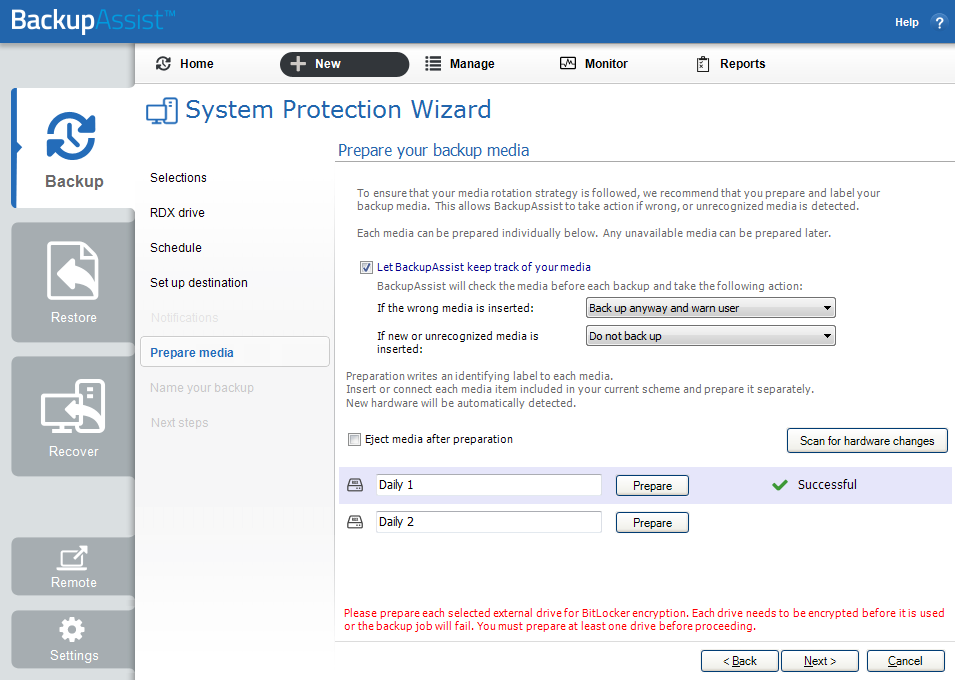
Task: Open the Backup section icon
Action: pyautogui.click(x=71, y=136)
